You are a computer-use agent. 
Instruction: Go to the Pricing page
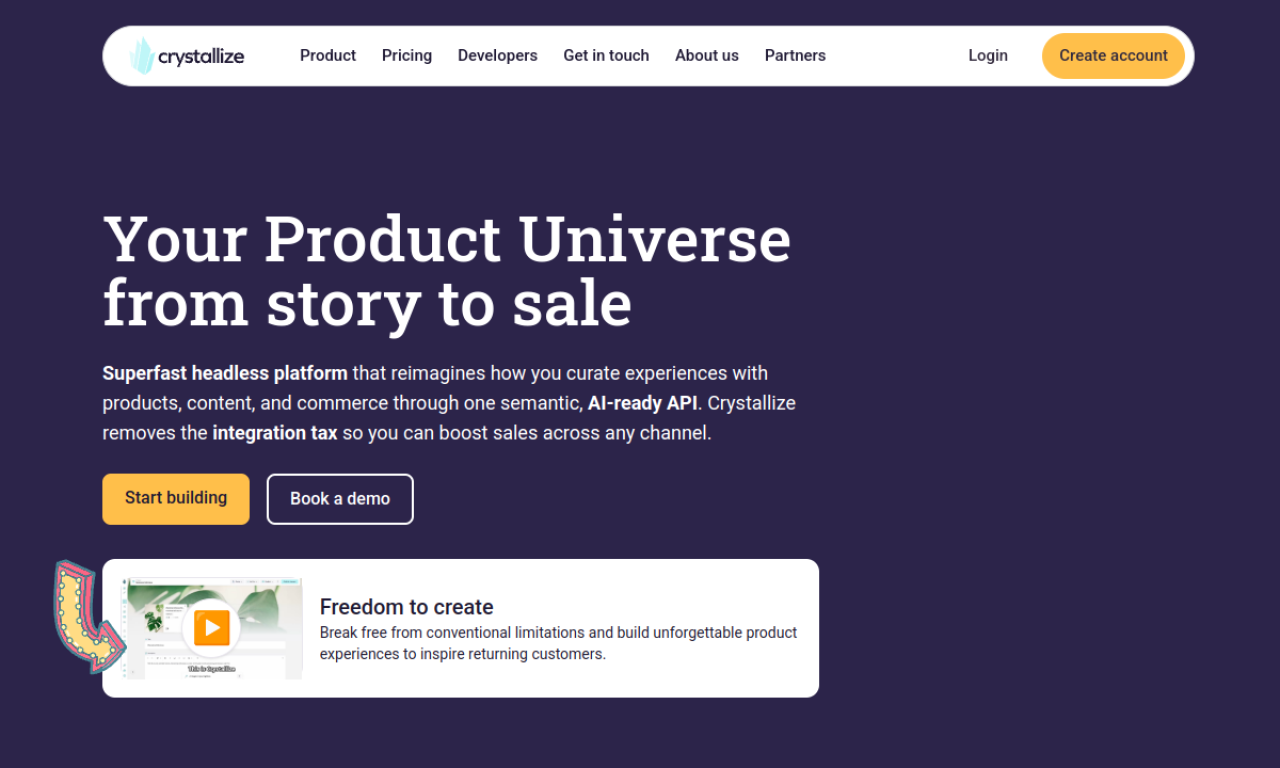coord(407,56)
